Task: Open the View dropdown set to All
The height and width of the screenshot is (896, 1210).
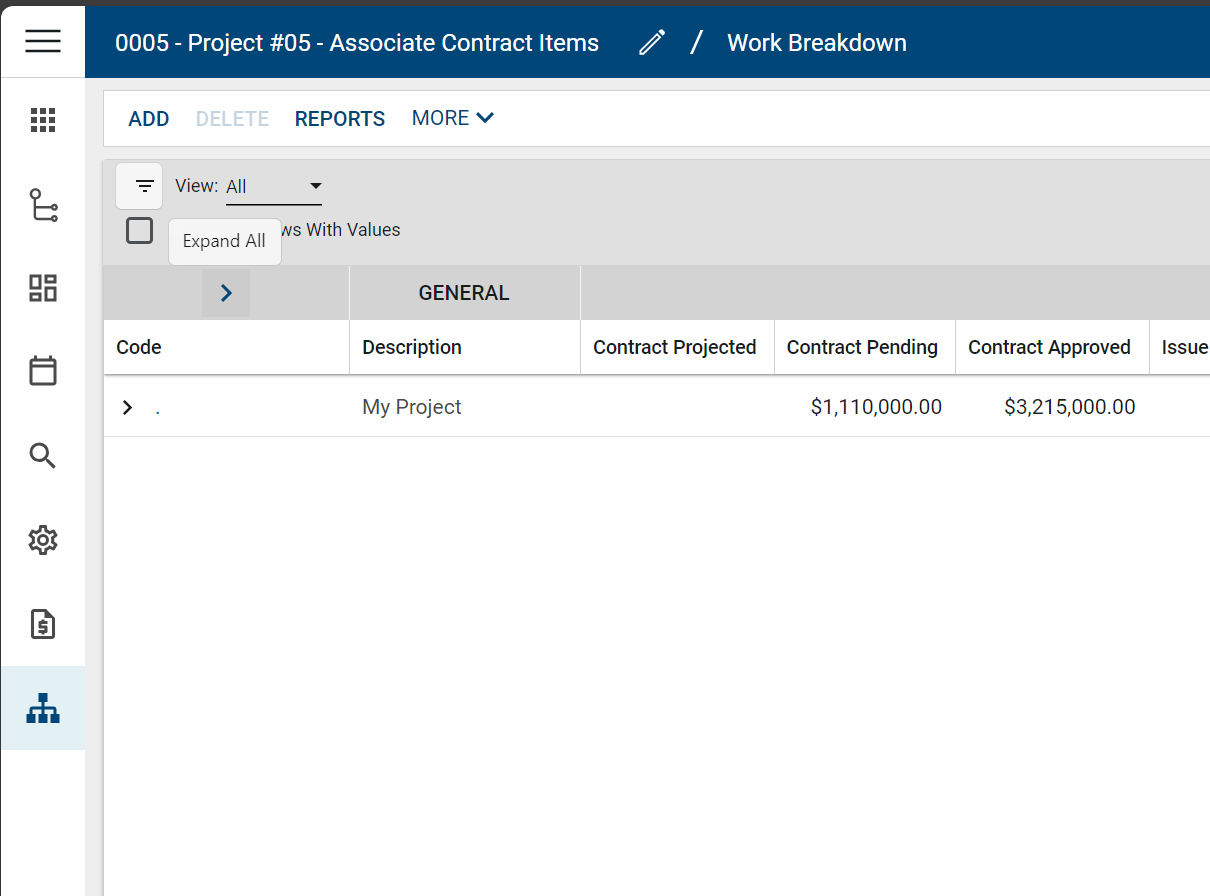Action: [273, 187]
